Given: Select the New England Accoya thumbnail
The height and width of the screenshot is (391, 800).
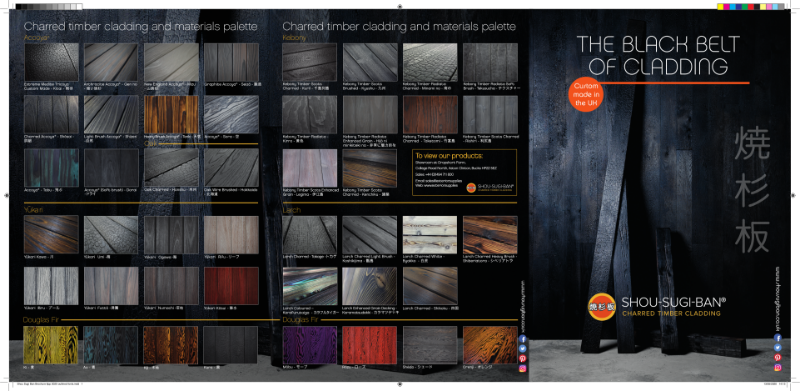Looking at the screenshot, I should 171,62.
